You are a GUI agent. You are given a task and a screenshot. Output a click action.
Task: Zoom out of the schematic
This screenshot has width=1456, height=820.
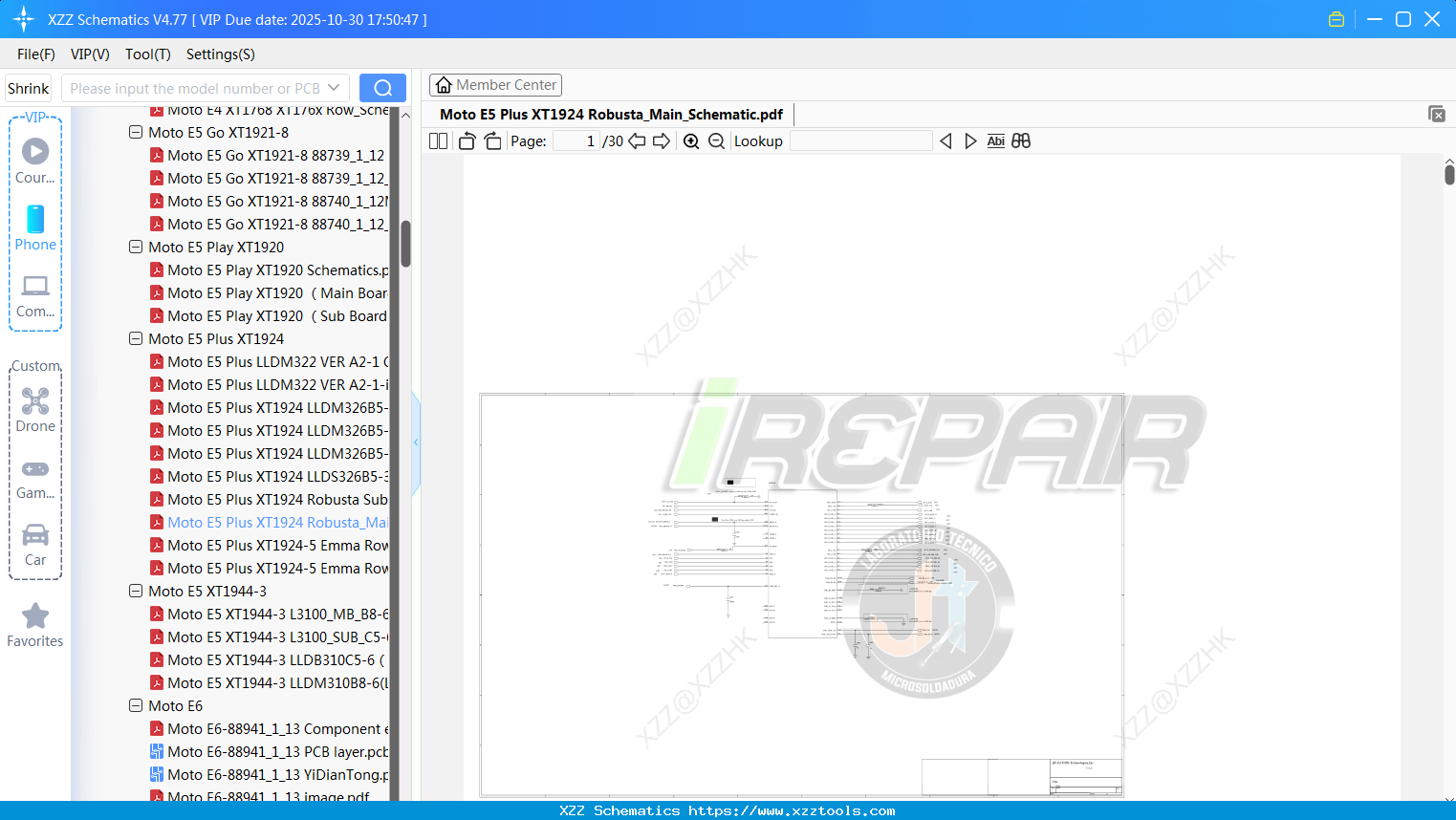coord(715,140)
